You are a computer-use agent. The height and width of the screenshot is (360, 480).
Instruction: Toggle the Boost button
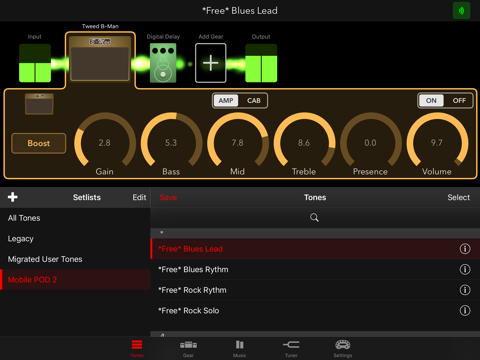coord(39,143)
